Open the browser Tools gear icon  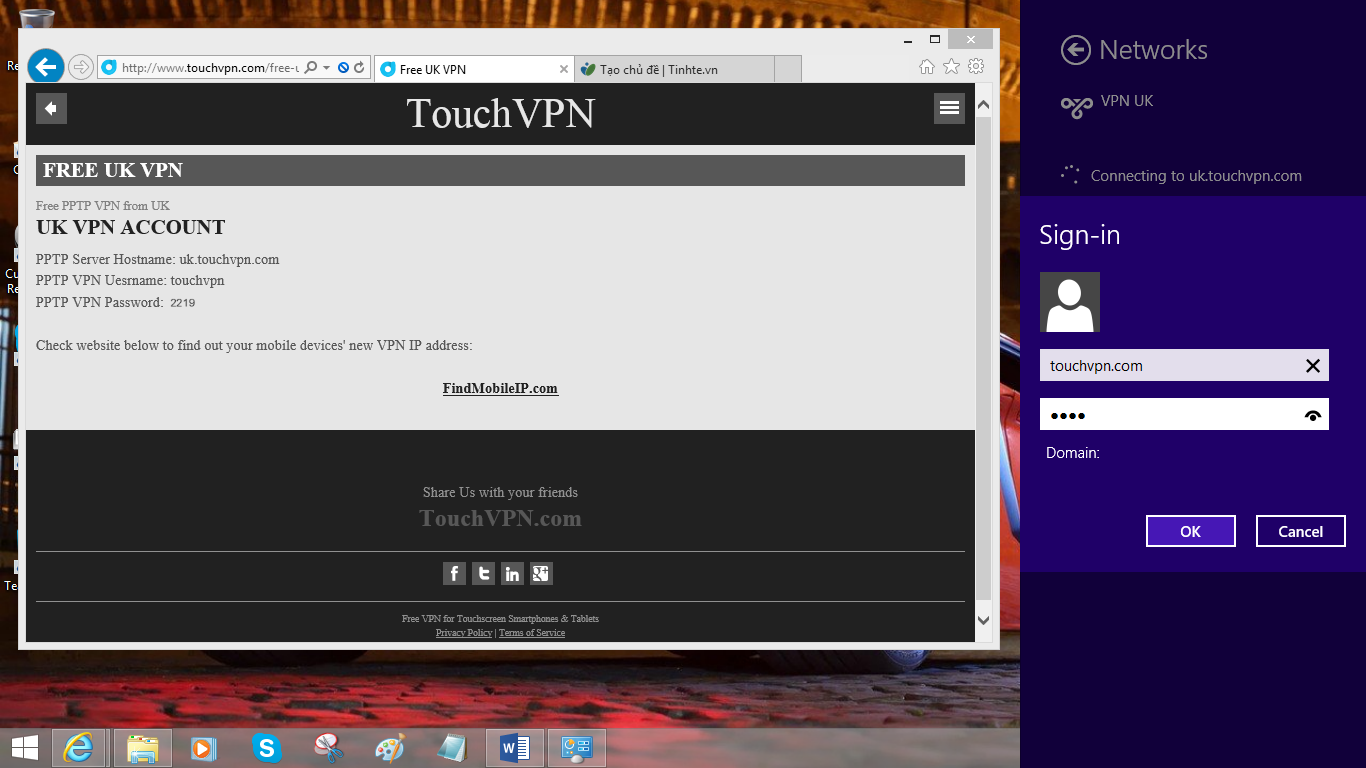(976, 66)
